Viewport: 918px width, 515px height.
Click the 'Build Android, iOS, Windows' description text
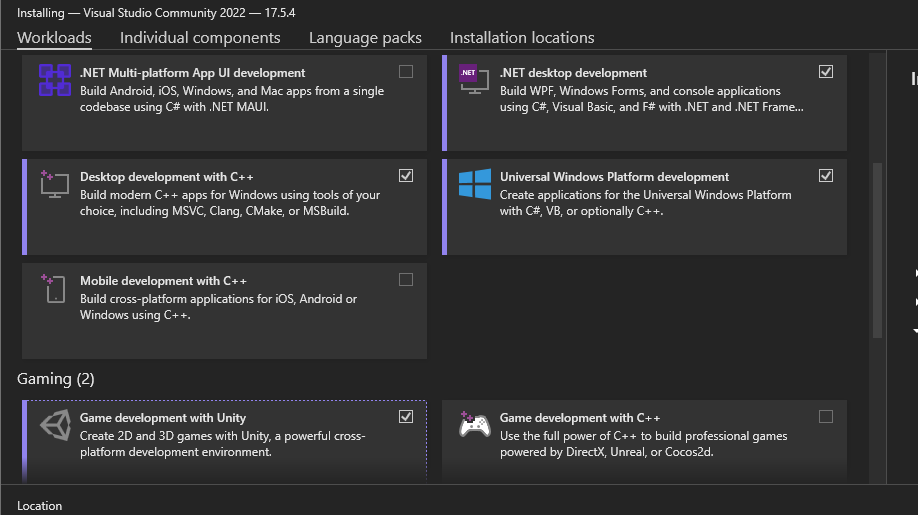(x=232, y=99)
